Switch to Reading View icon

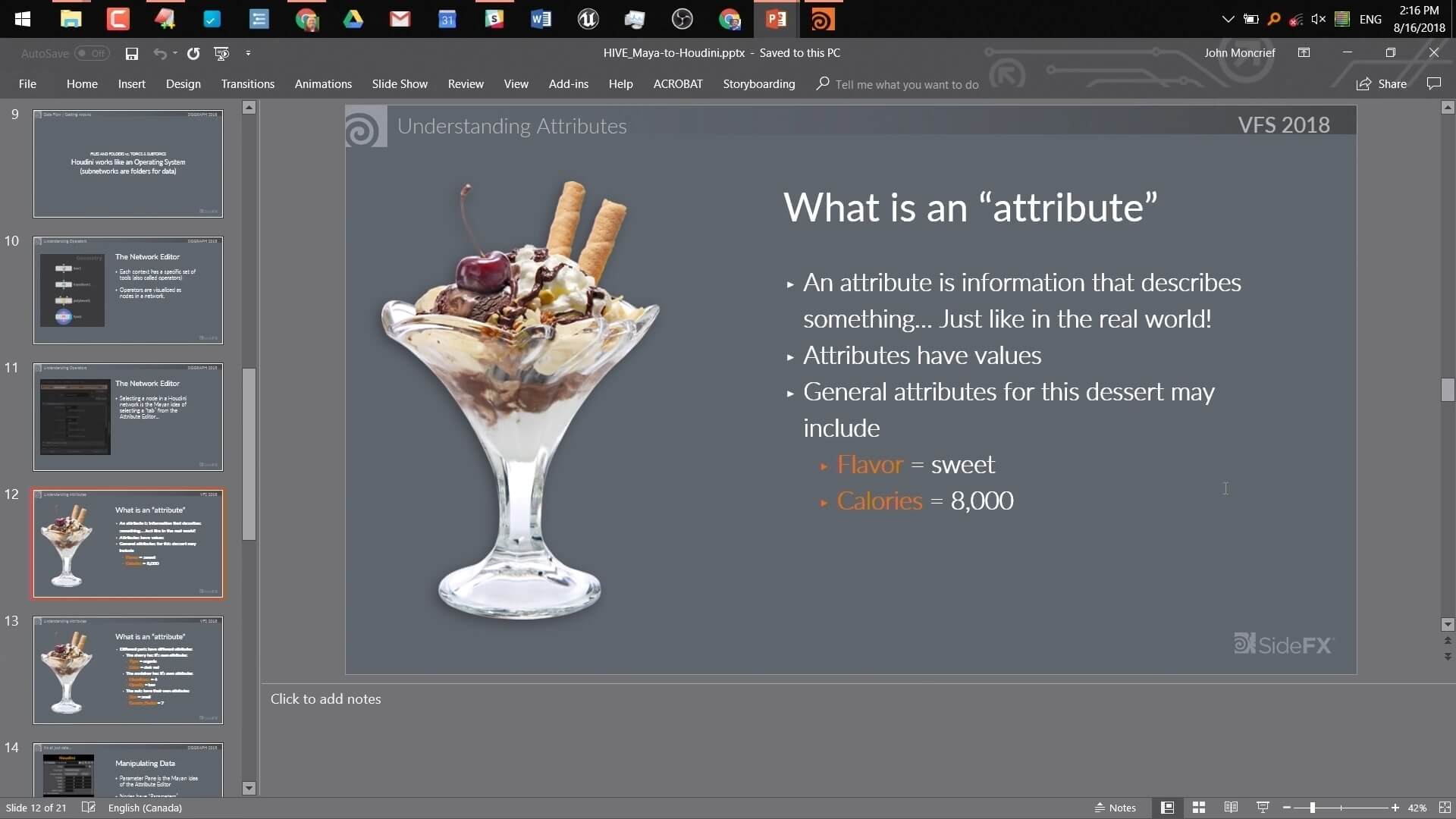[x=1231, y=808]
